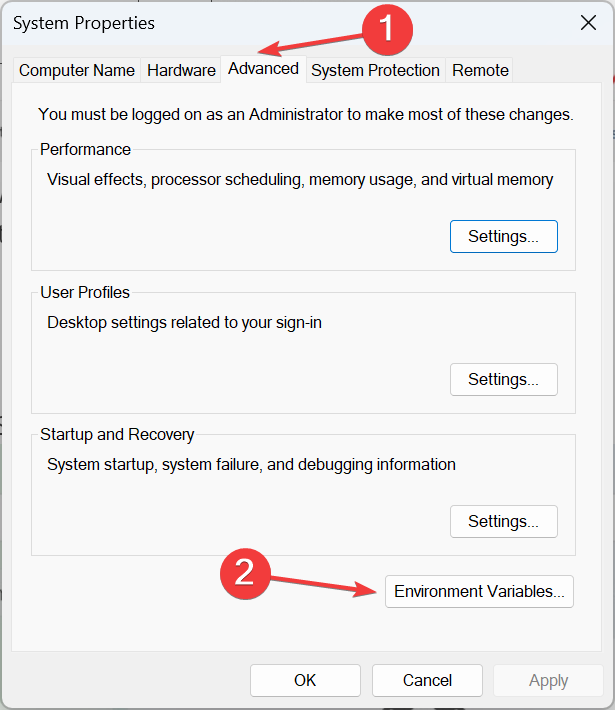Open User Profiles Settings button
The width and height of the screenshot is (615, 710).
(504, 379)
